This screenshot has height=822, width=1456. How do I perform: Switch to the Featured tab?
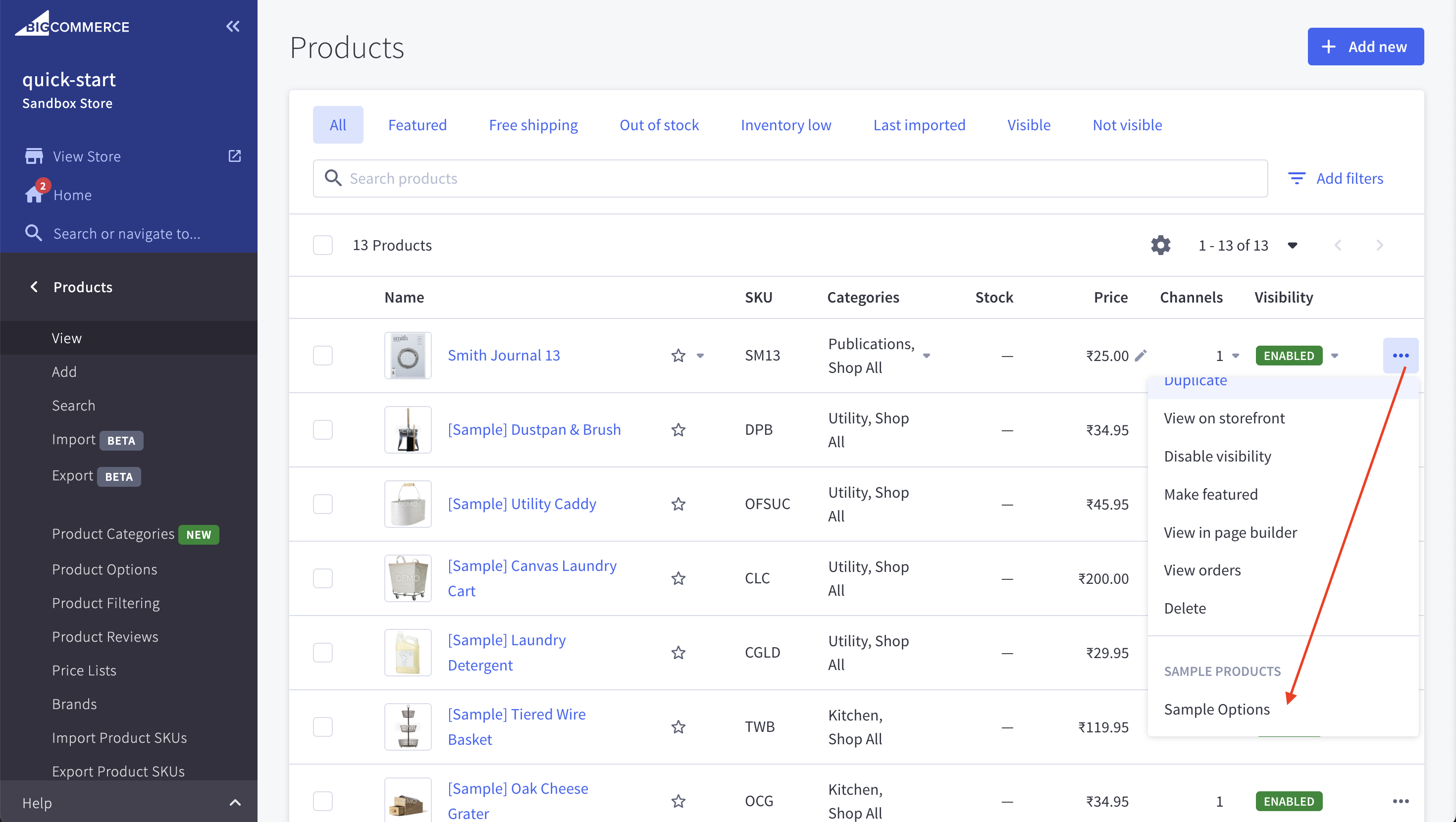click(x=417, y=125)
